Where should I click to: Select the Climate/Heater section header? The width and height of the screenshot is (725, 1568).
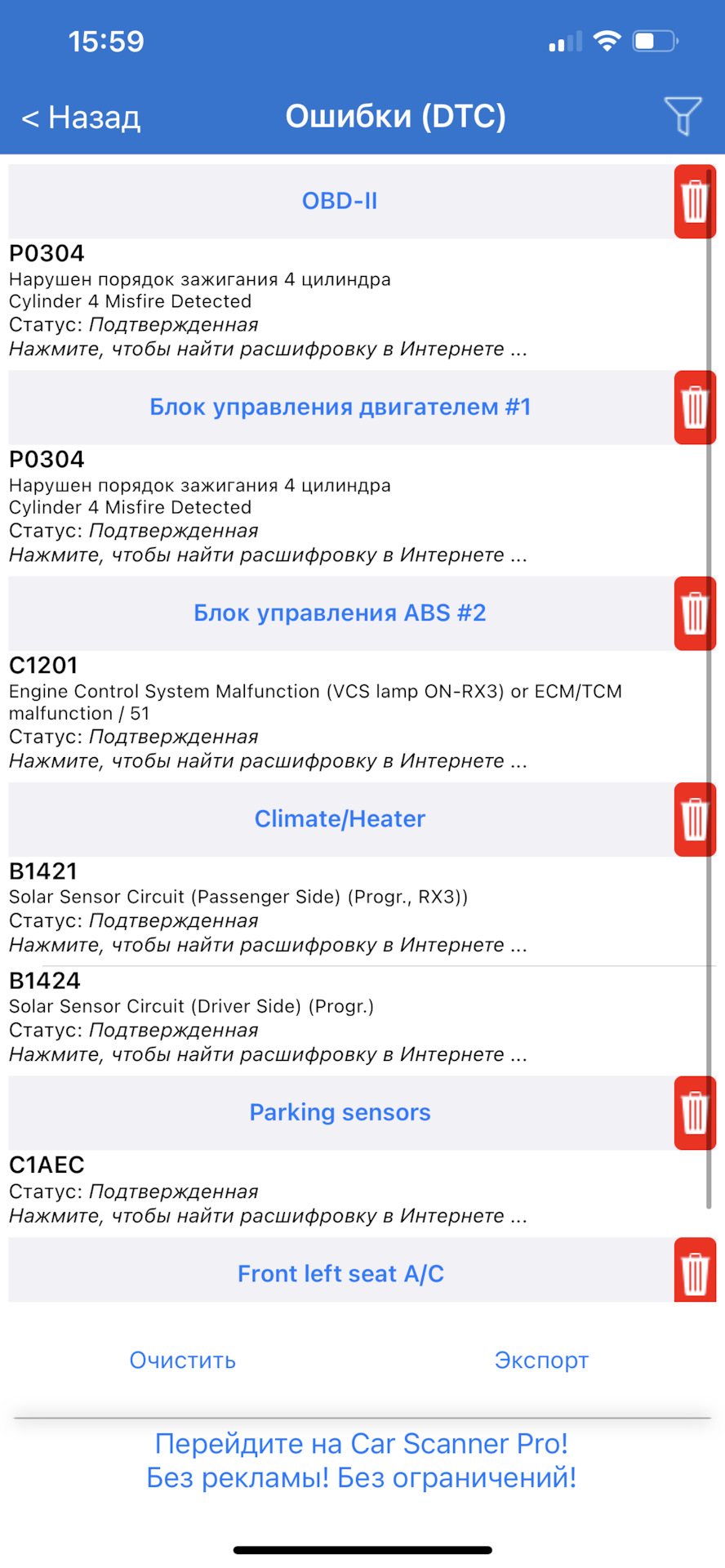coord(340,819)
